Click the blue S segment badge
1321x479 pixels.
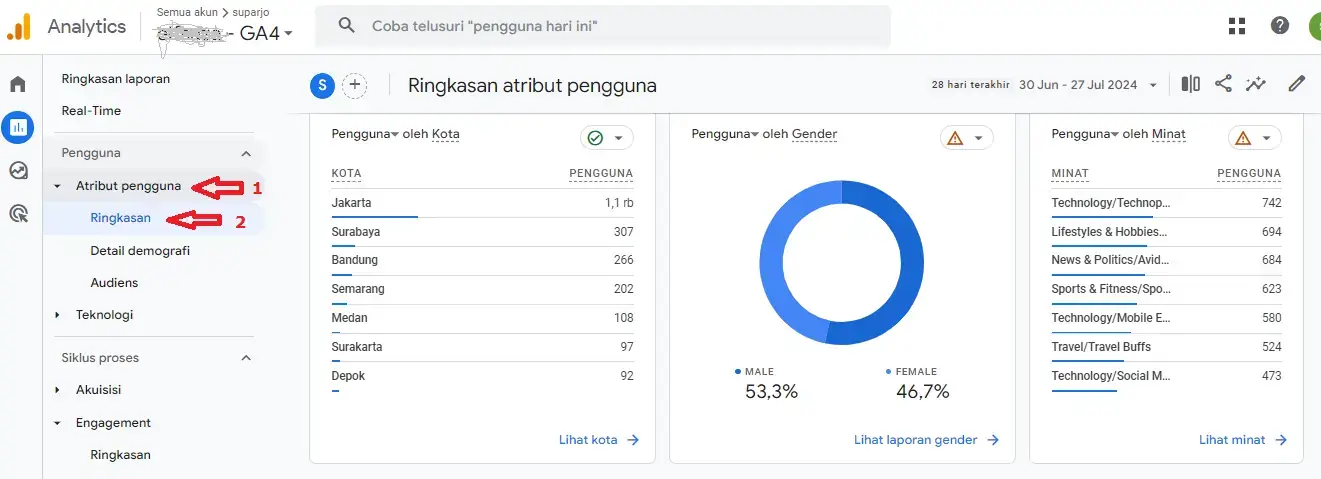tap(322, 85)
